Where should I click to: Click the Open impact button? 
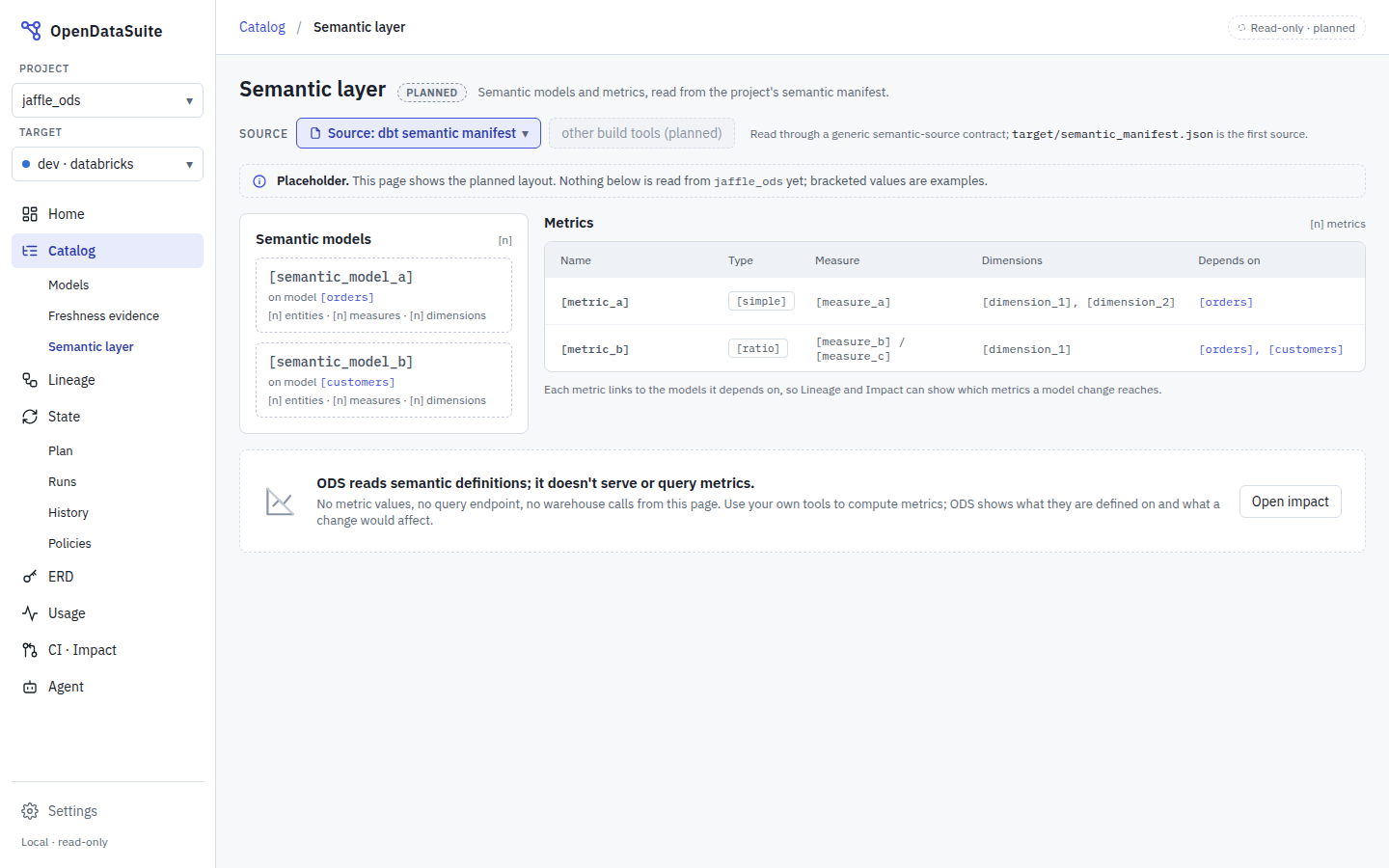click(1290, 502)
